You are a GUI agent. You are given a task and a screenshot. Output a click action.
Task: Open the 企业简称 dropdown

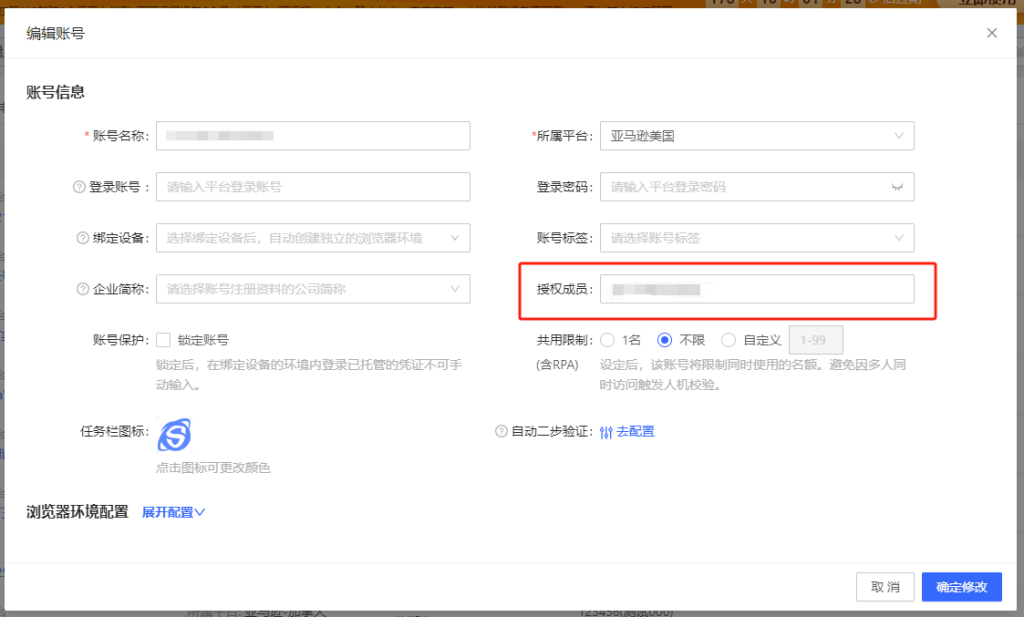pyautogui.click(x=312, y=289)
